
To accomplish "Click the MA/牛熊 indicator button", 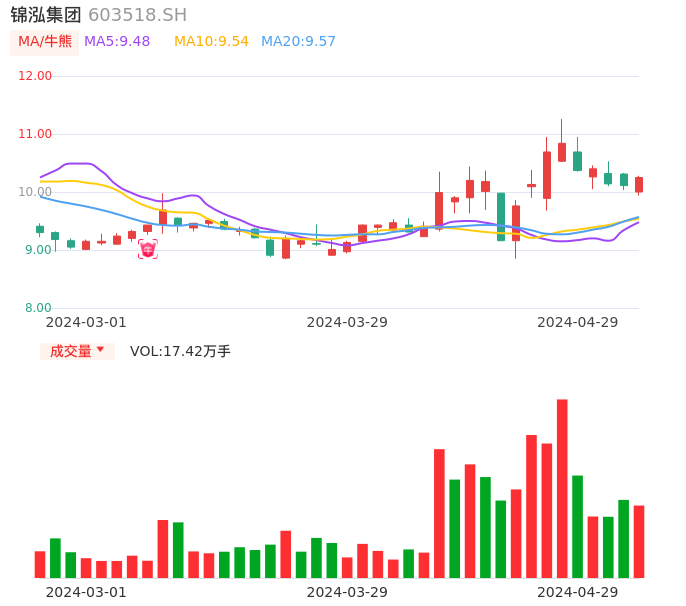I will (44, 42).
